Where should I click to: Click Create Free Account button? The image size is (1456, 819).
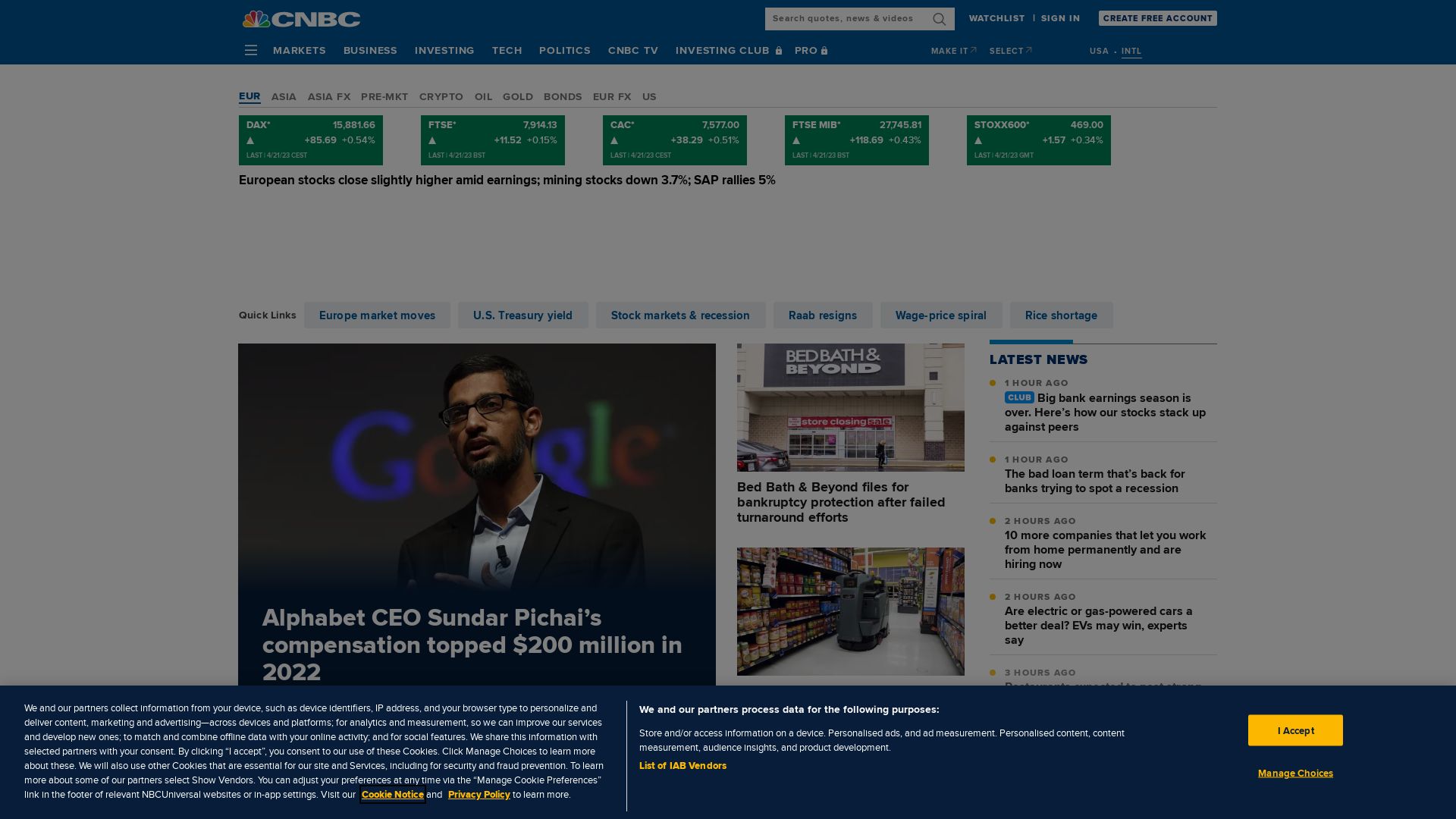pos(1157,18)
